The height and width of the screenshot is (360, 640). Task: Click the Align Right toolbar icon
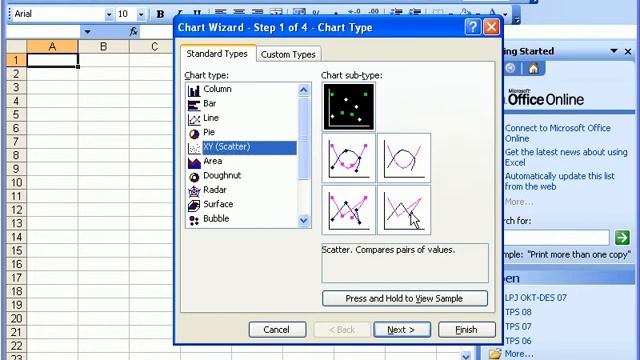point(258,12)
